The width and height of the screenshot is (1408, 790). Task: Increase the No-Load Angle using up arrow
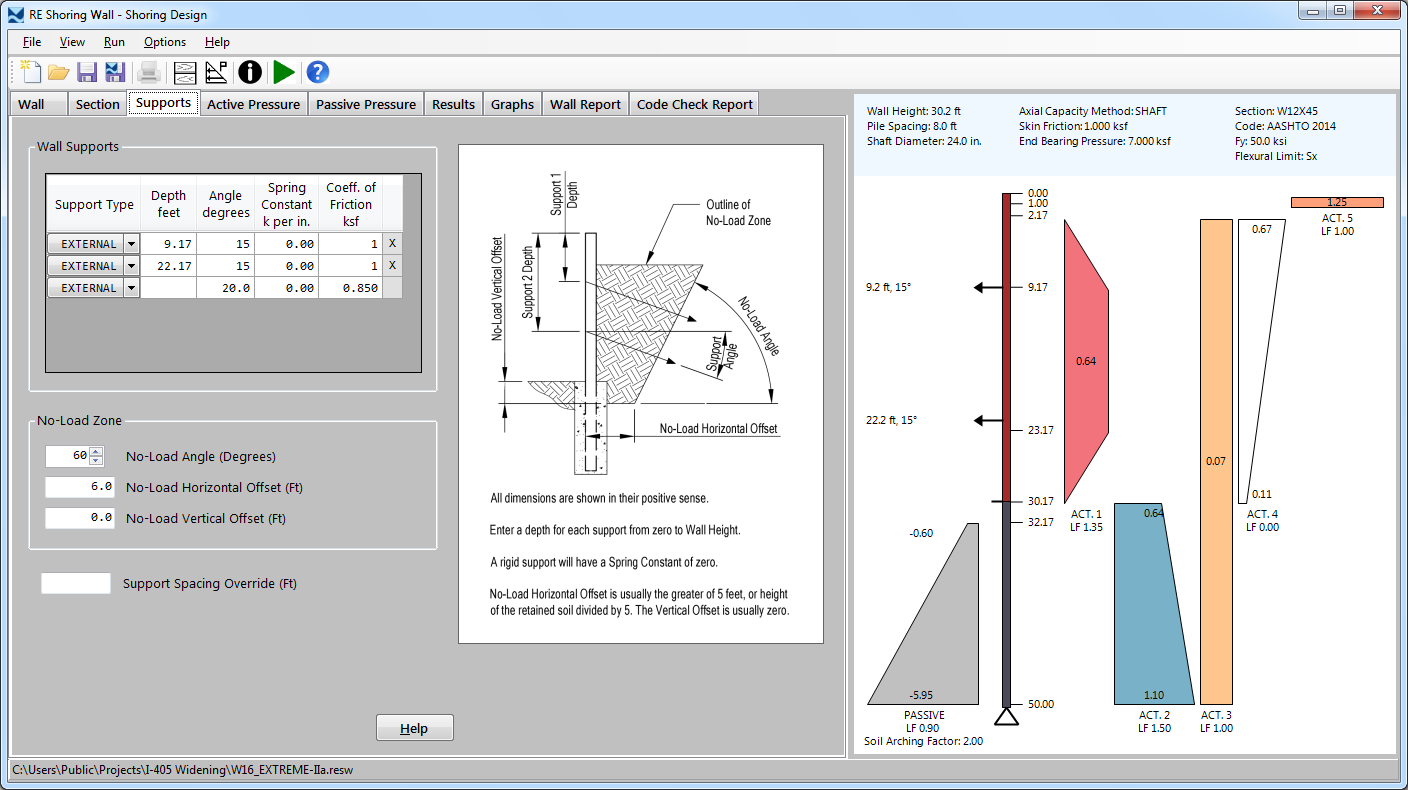point(96,452)
